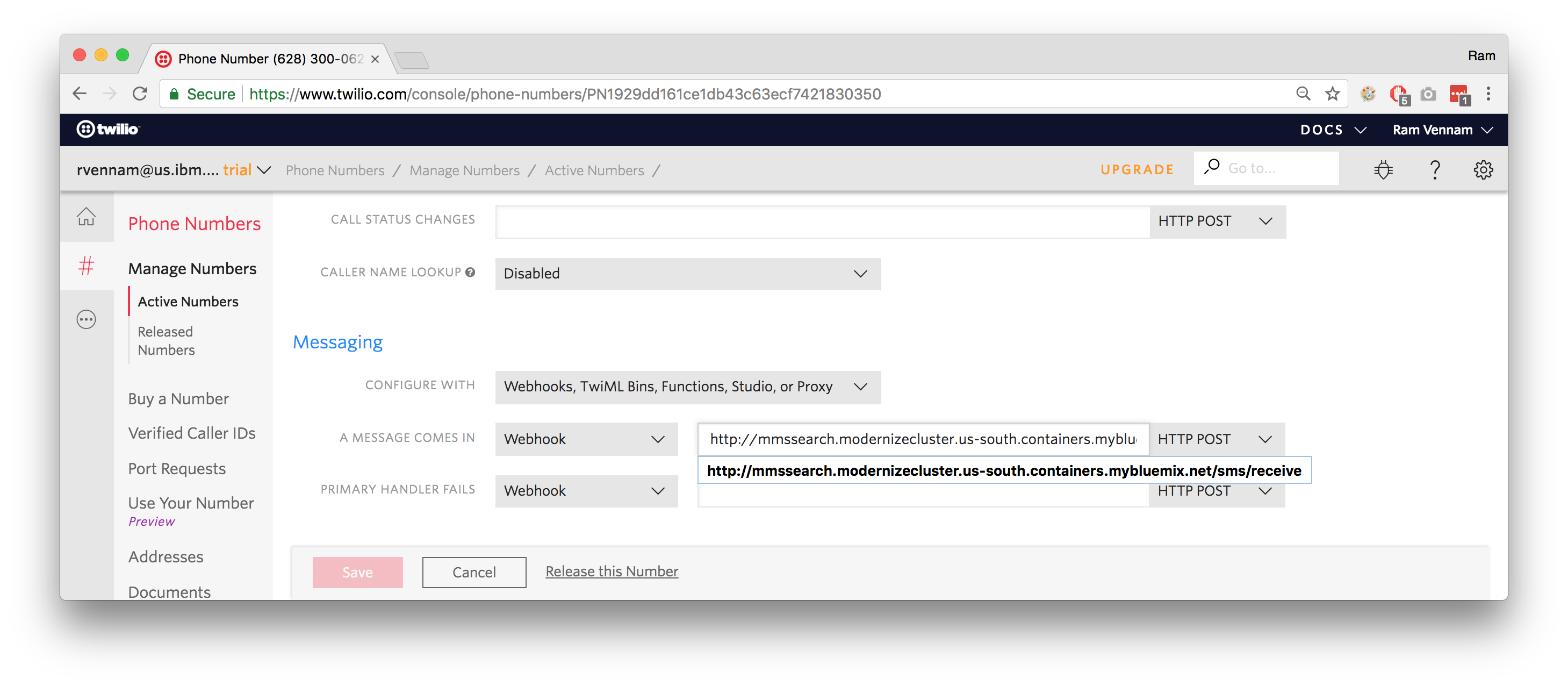Image resolution: width=1568 pixels, height=686 pixels.
Task: Click the caller name lookup help icon
Action: 470,273
